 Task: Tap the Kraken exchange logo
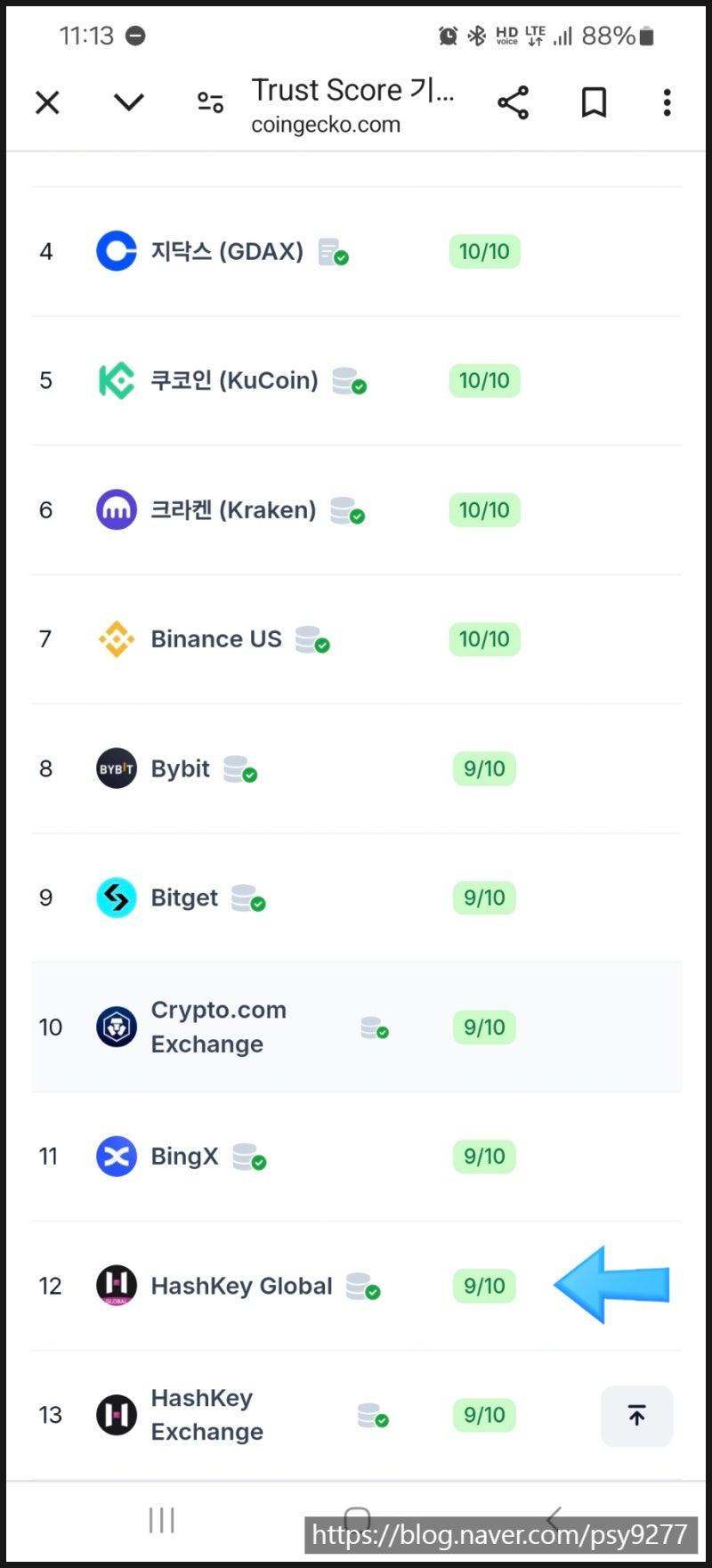point(116,510)
